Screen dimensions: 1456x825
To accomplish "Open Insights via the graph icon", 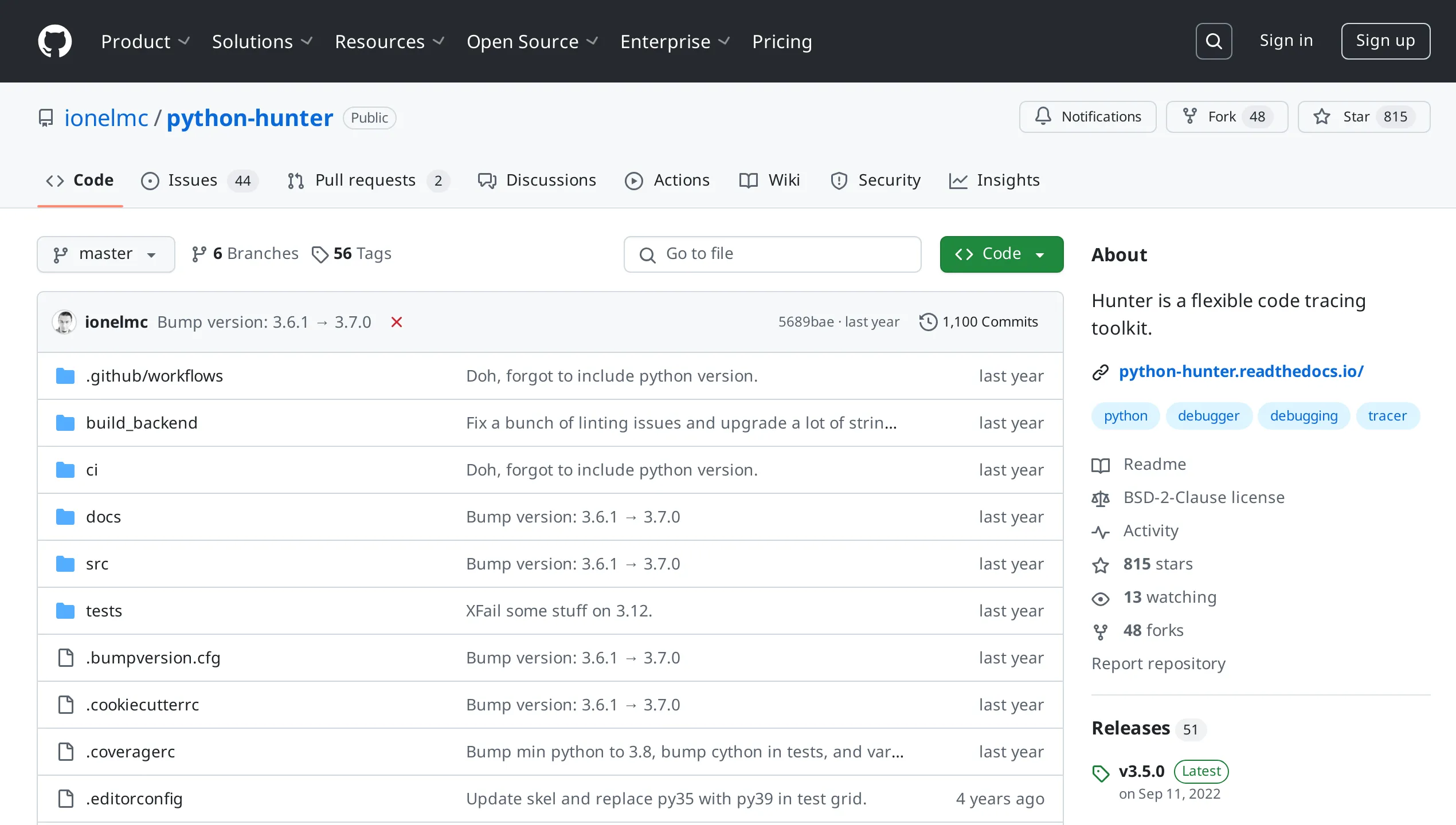I will (x=958, y=180).
